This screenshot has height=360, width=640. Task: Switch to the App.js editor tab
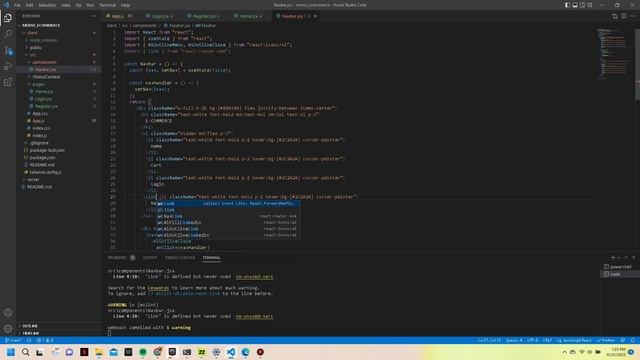[x=118, y=16]
